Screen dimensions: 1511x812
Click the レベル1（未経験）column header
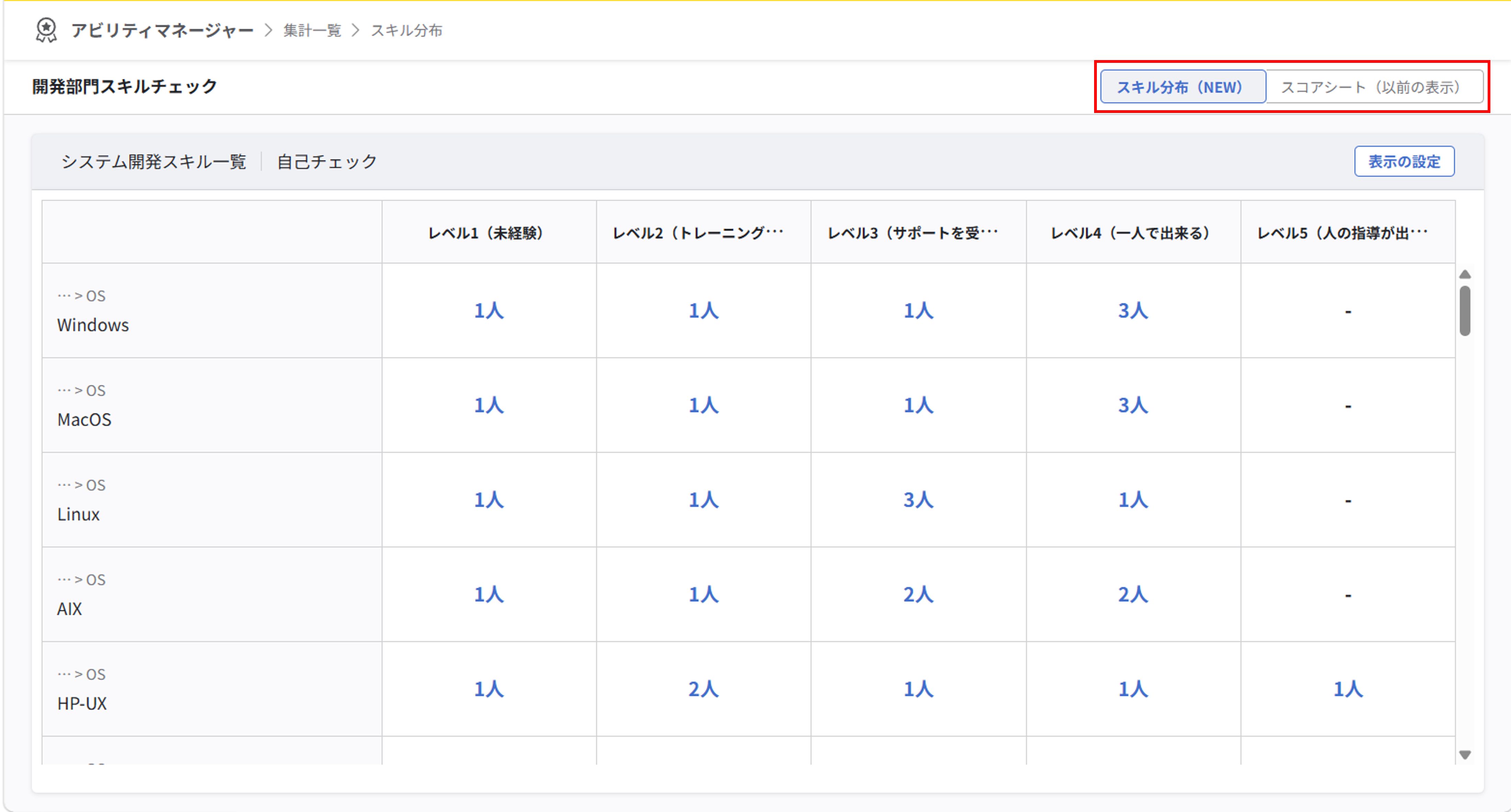[489, 233]
